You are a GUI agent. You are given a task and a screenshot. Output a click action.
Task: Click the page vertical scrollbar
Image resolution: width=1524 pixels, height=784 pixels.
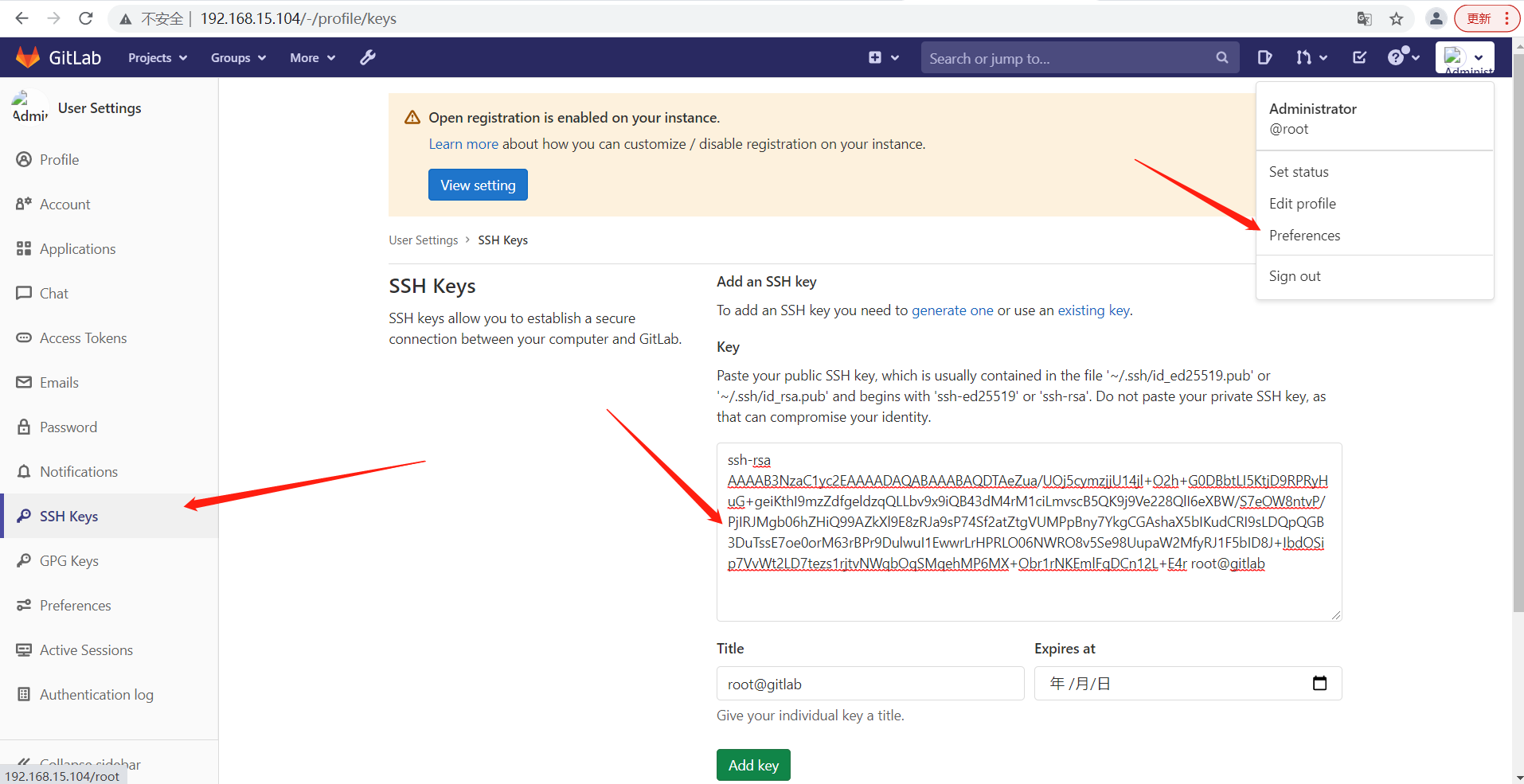pos(1518,334)
